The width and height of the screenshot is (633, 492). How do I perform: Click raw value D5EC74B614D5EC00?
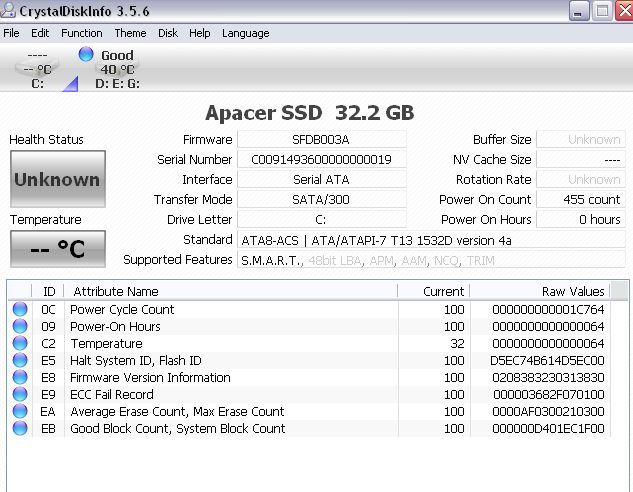547,360
